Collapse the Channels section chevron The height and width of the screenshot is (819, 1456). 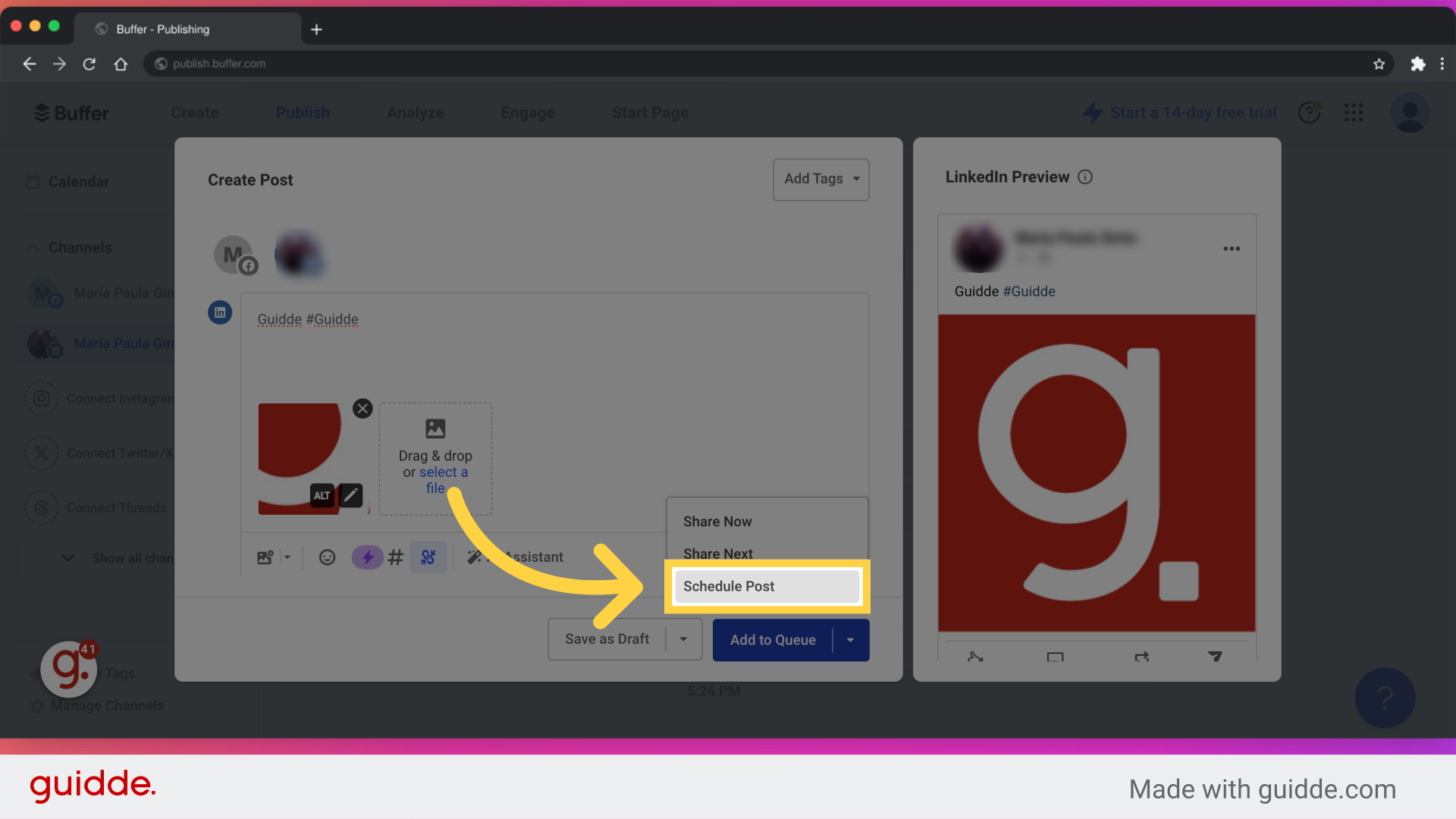tap(32, 247)
